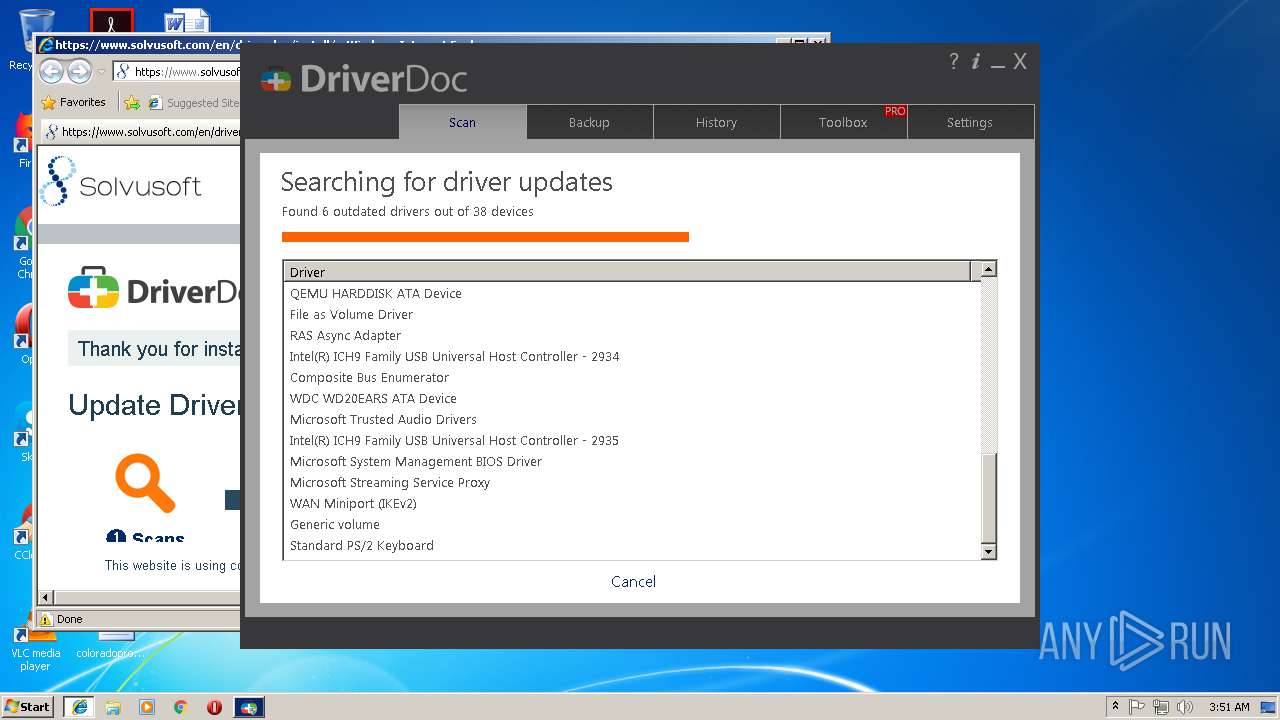Click the Internet Explorer address bar
This screenshot has width=1280, height=720.
click(177, 71)
